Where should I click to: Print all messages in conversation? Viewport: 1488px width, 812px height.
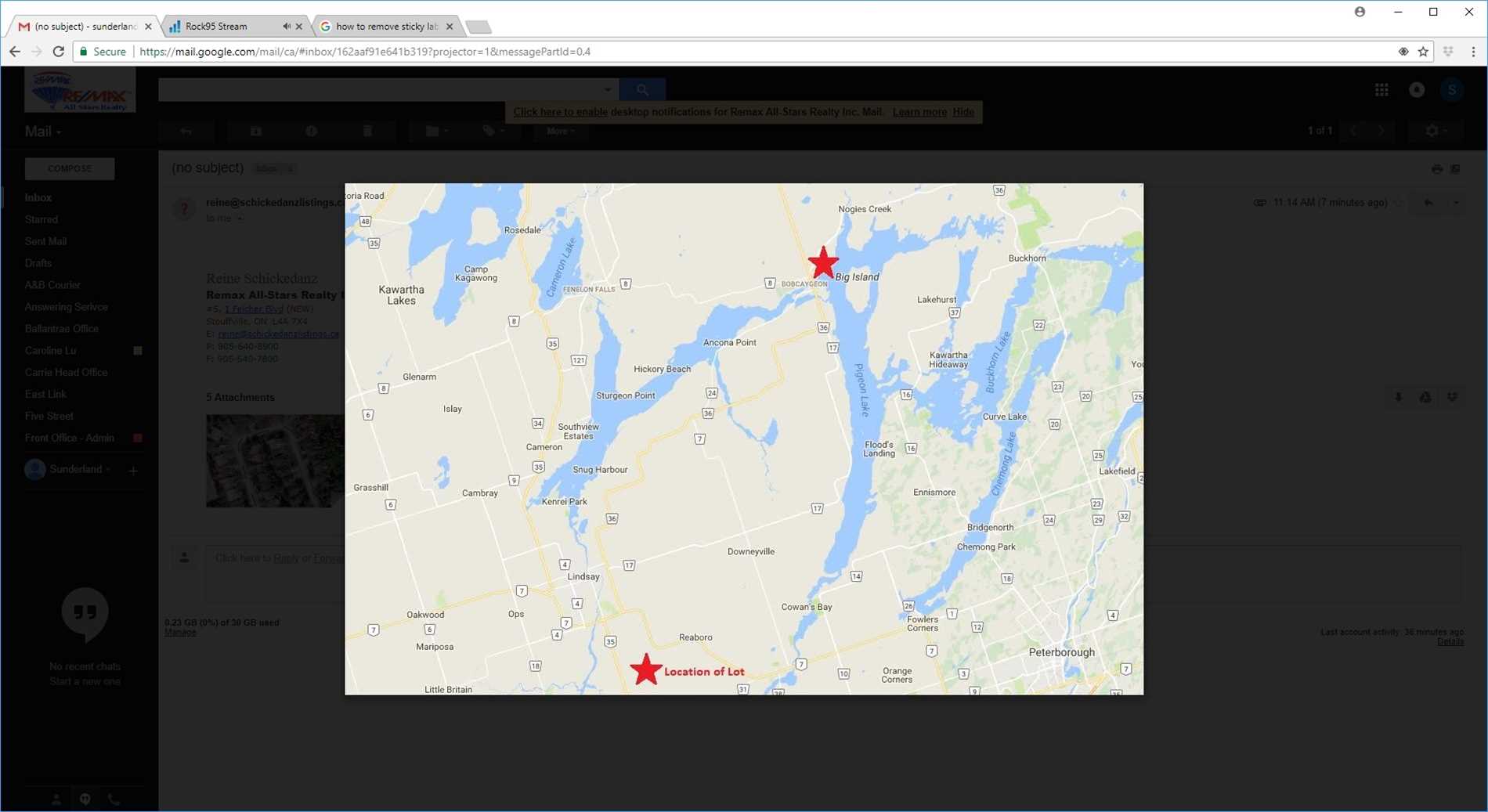pos(1436,169)
